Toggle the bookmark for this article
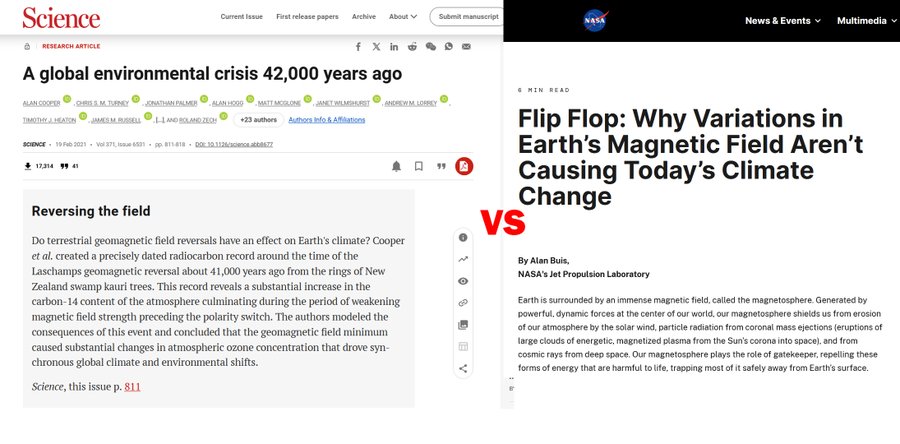900x444 pixels. pyautogui.click(x=419, y=166)
